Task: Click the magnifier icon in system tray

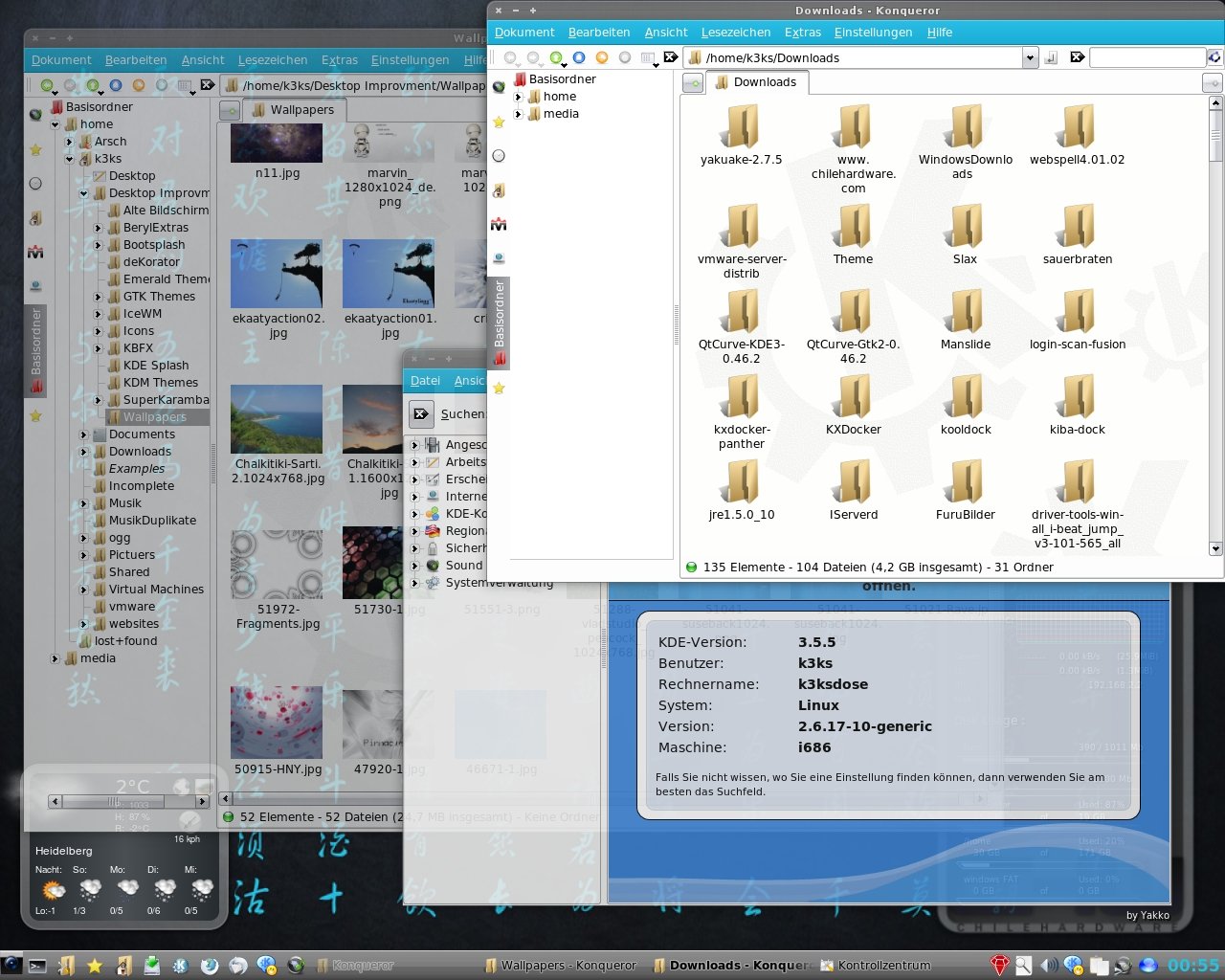Action: 1024,966
